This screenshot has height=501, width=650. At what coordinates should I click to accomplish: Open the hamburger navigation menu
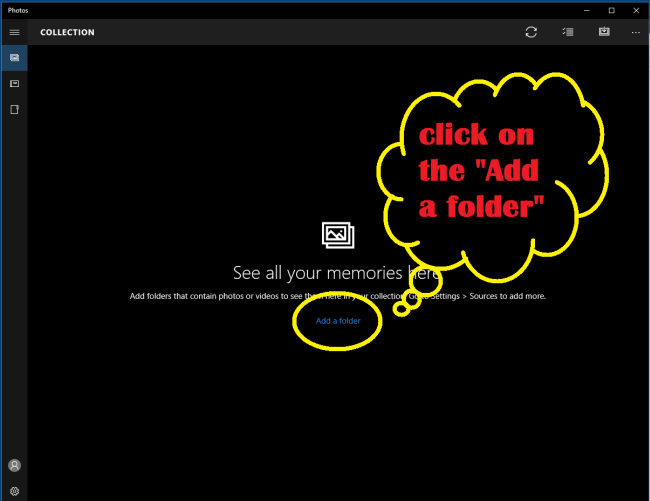click(x=15, y=32)
